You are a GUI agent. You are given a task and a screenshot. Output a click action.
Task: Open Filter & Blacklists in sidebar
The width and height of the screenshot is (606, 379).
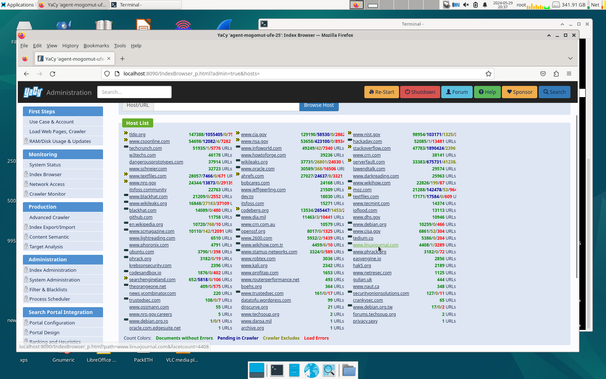pyautogui.click(x=48, y=289)
